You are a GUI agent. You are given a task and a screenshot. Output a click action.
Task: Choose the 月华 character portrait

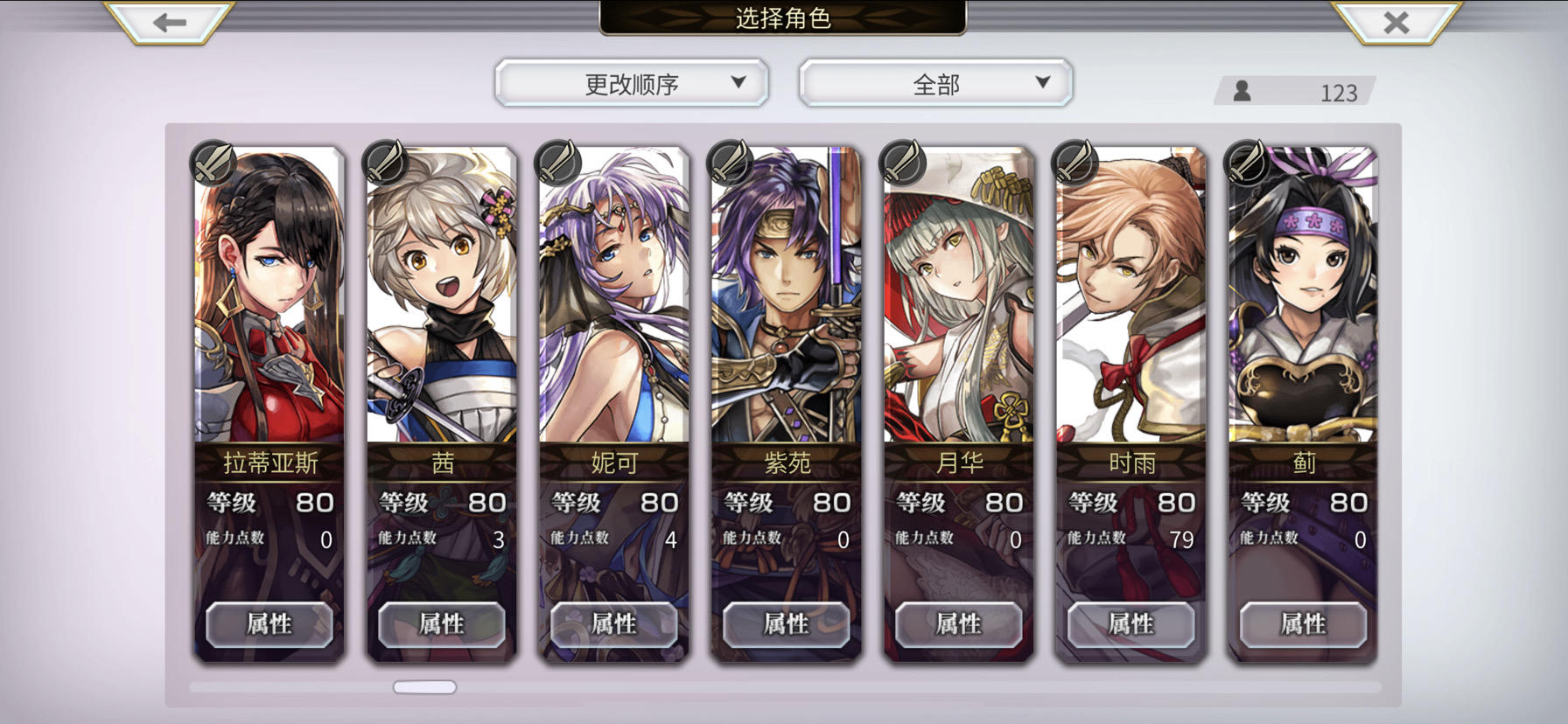(x=958, y=296)
